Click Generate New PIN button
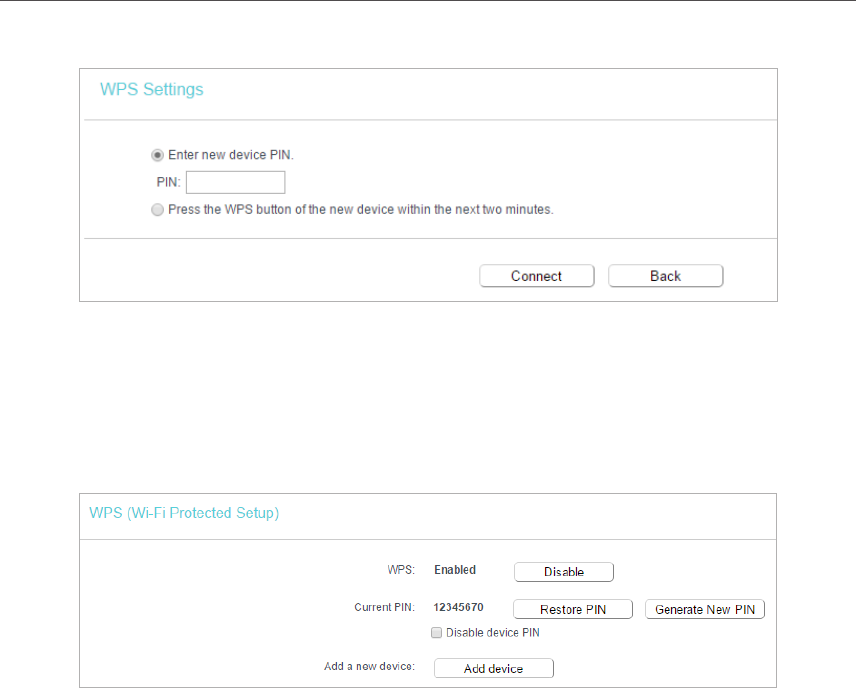The image size is (856, 688). [705, 609]
